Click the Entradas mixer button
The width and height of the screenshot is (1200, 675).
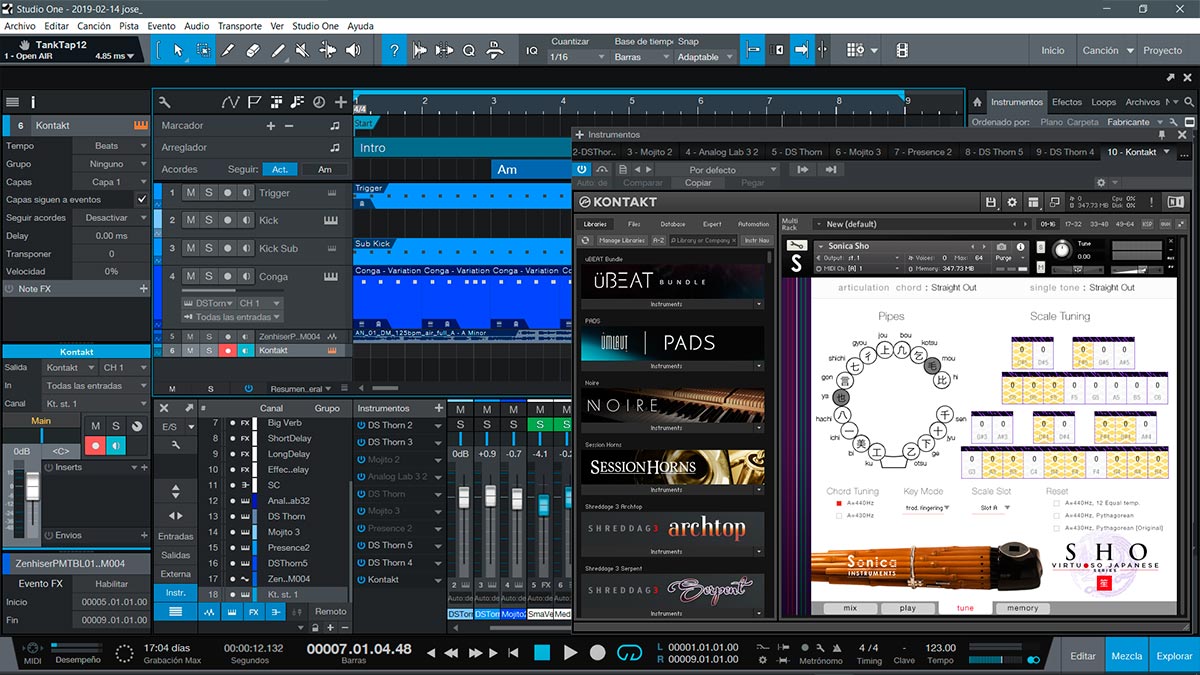176,536
